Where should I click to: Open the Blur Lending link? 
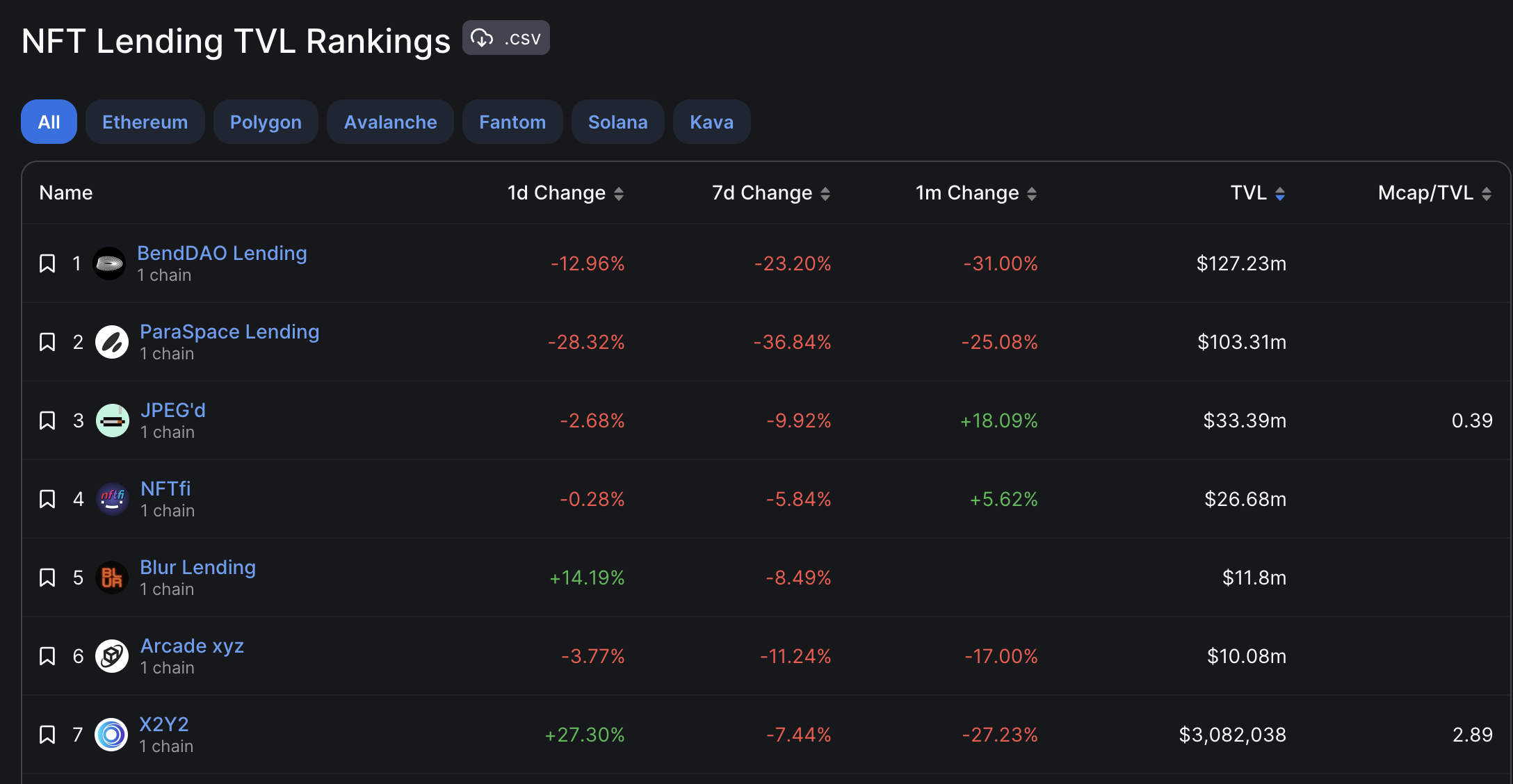197,567
